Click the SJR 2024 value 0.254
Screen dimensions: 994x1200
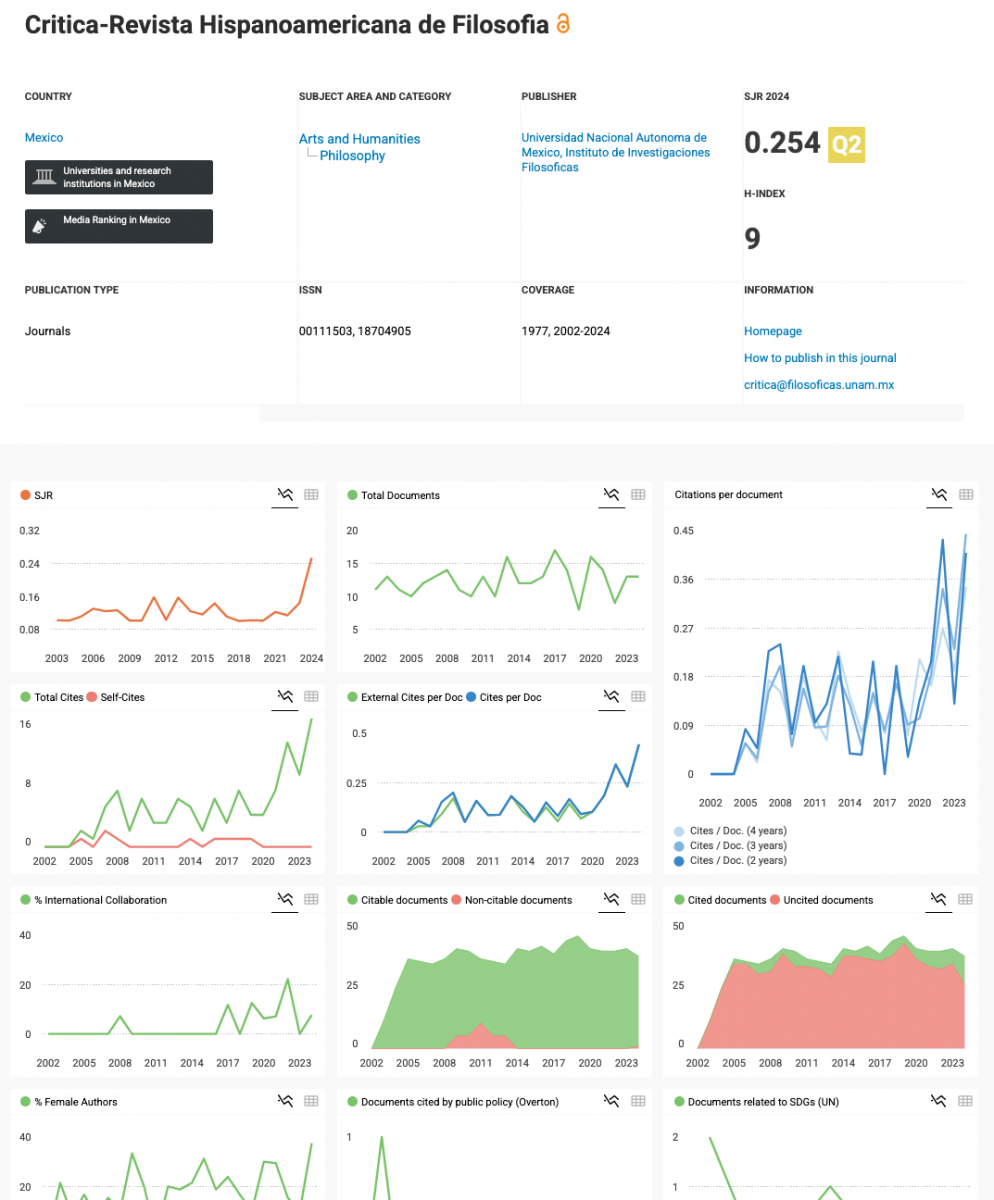click(782, 143)
